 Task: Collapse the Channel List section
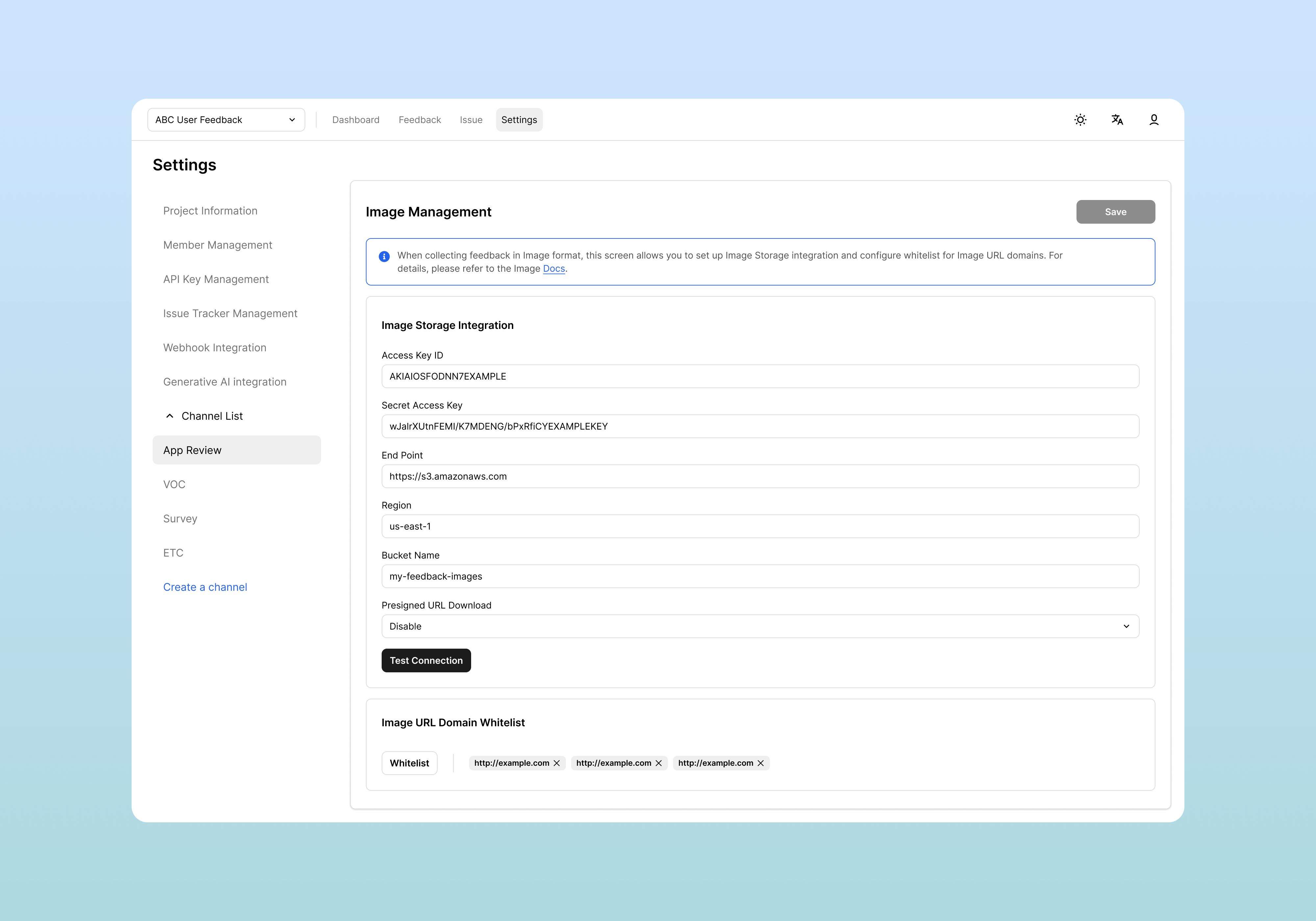[170, 416]
